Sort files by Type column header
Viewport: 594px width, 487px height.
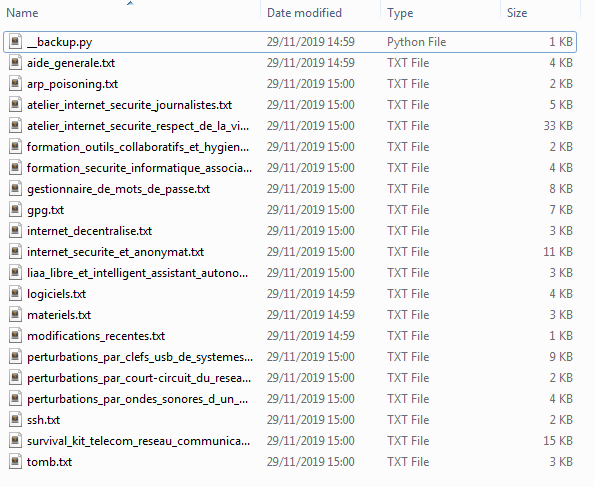tap(400, 13)
